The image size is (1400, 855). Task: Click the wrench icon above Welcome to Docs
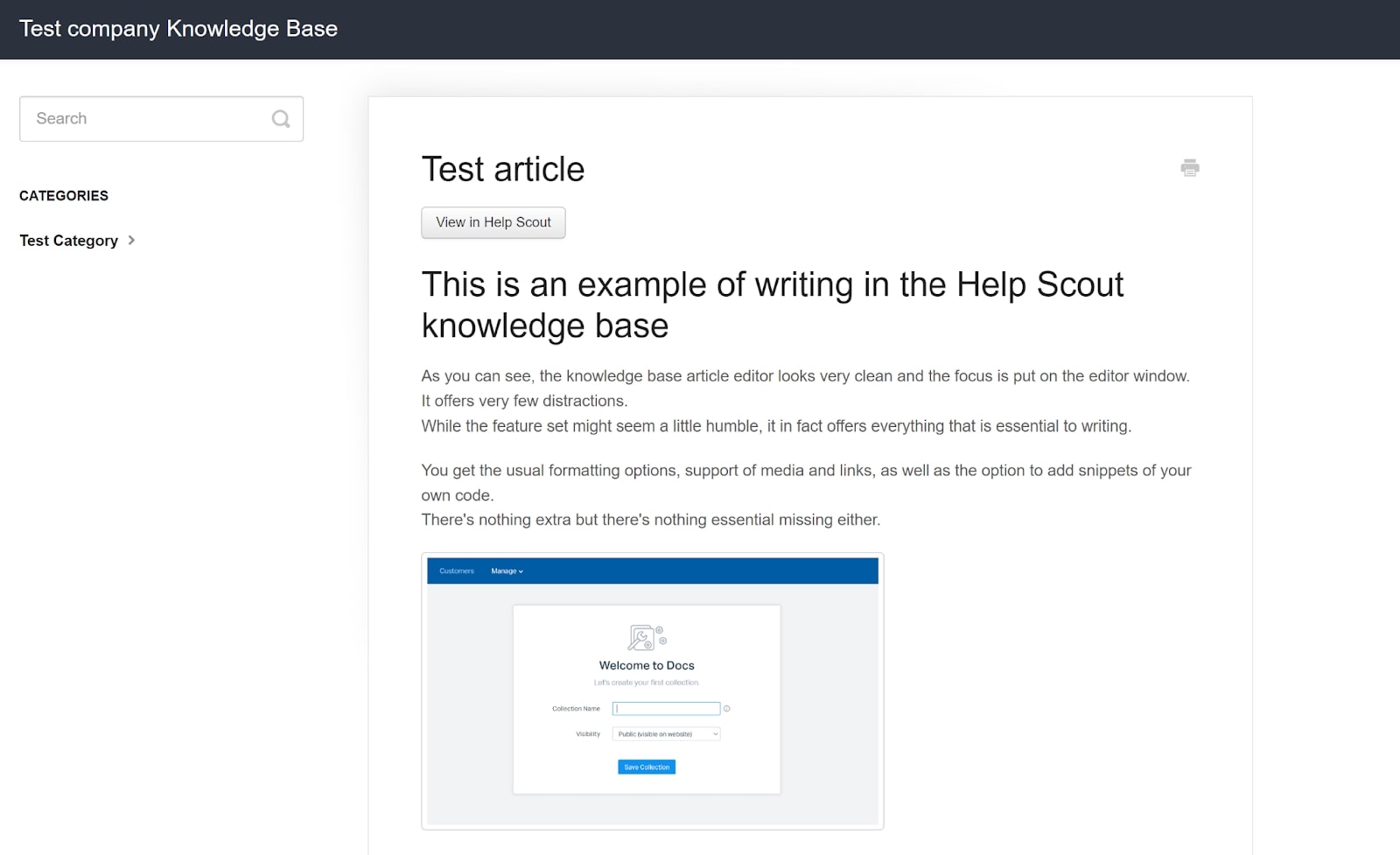640,637
